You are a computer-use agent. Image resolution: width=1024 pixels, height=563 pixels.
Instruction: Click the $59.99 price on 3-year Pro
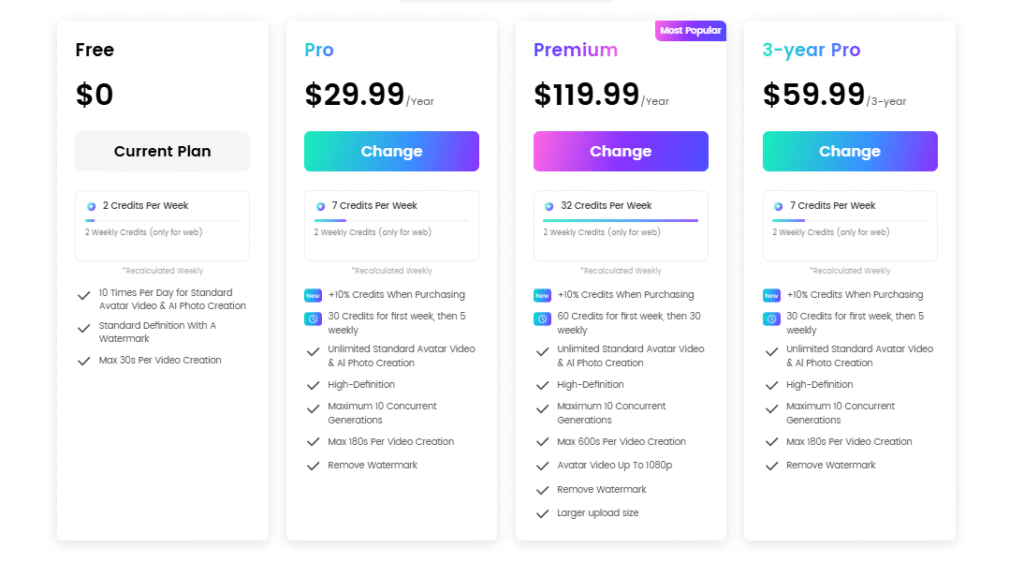(814, 95)
